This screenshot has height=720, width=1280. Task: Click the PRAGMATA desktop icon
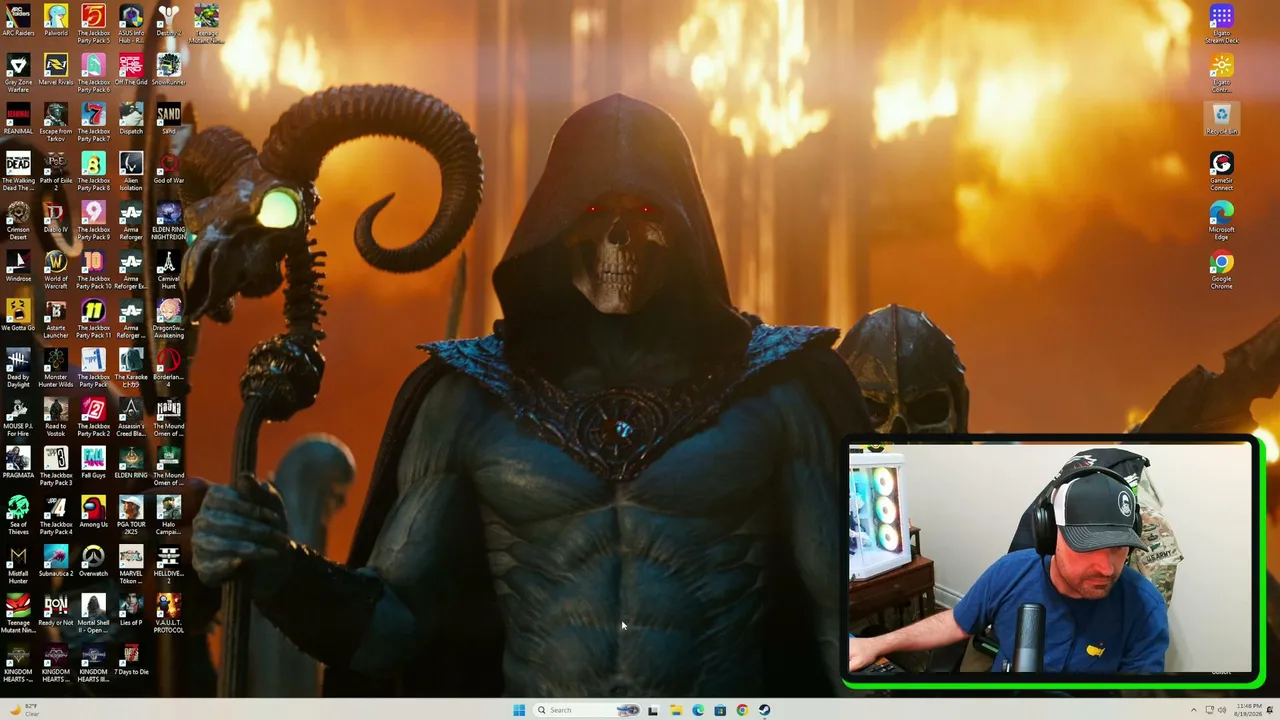[18, 461]
